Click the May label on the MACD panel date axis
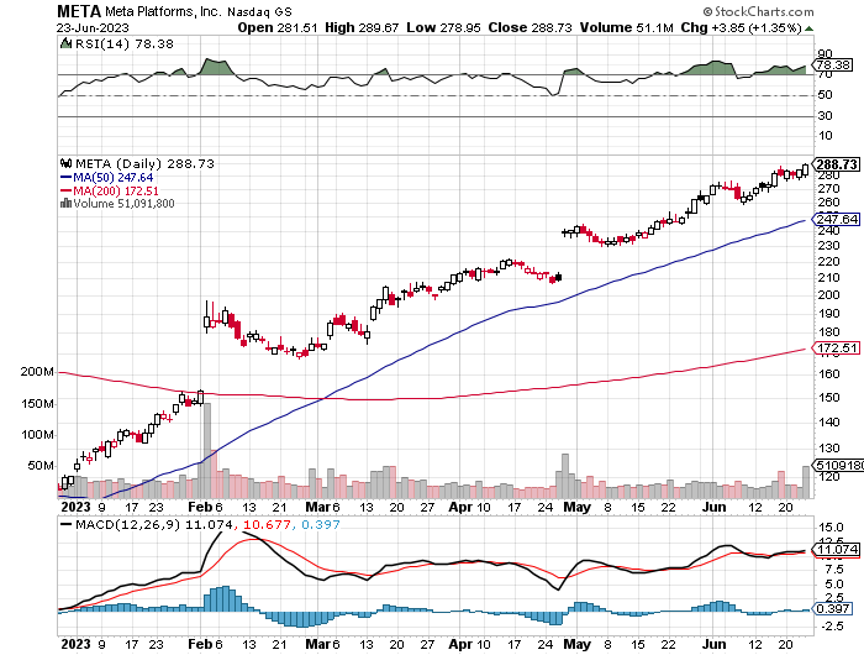 coord(577,644)
